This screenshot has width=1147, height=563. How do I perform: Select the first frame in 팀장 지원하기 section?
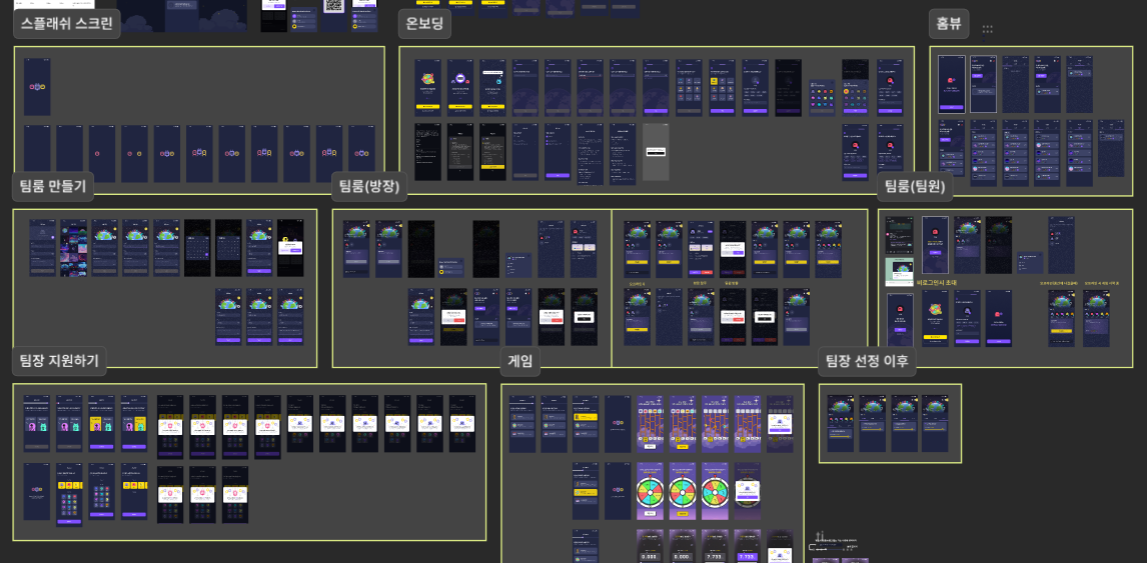point(37,423)
